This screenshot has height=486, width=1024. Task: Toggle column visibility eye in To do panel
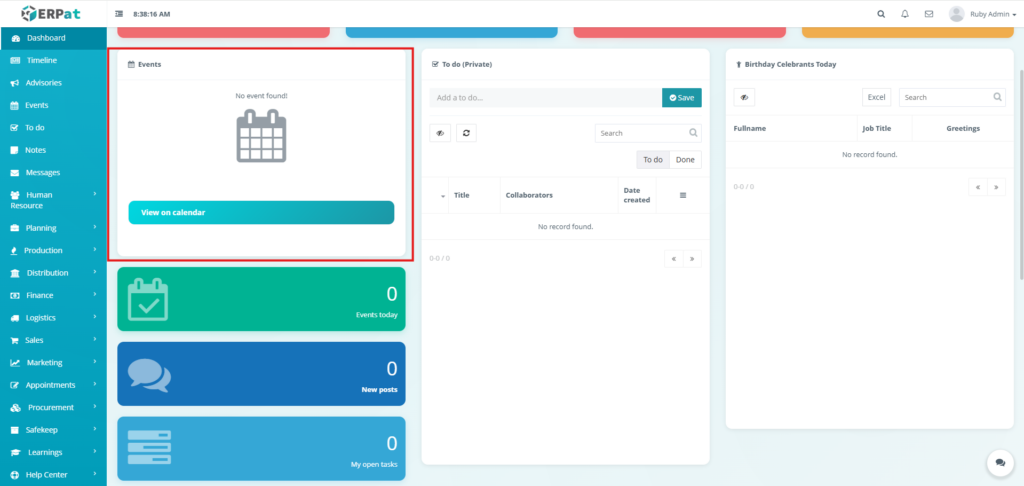(x=440, y=133)
